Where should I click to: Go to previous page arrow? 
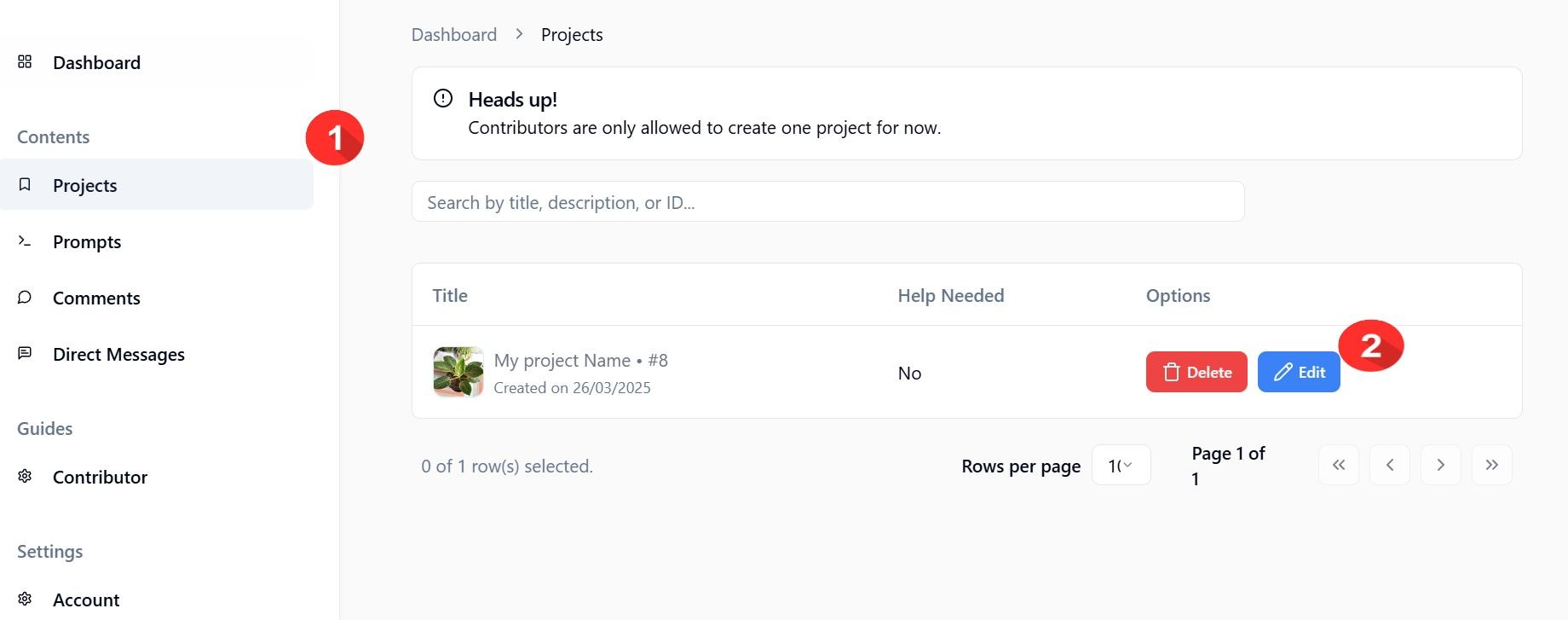point(1390,465)
